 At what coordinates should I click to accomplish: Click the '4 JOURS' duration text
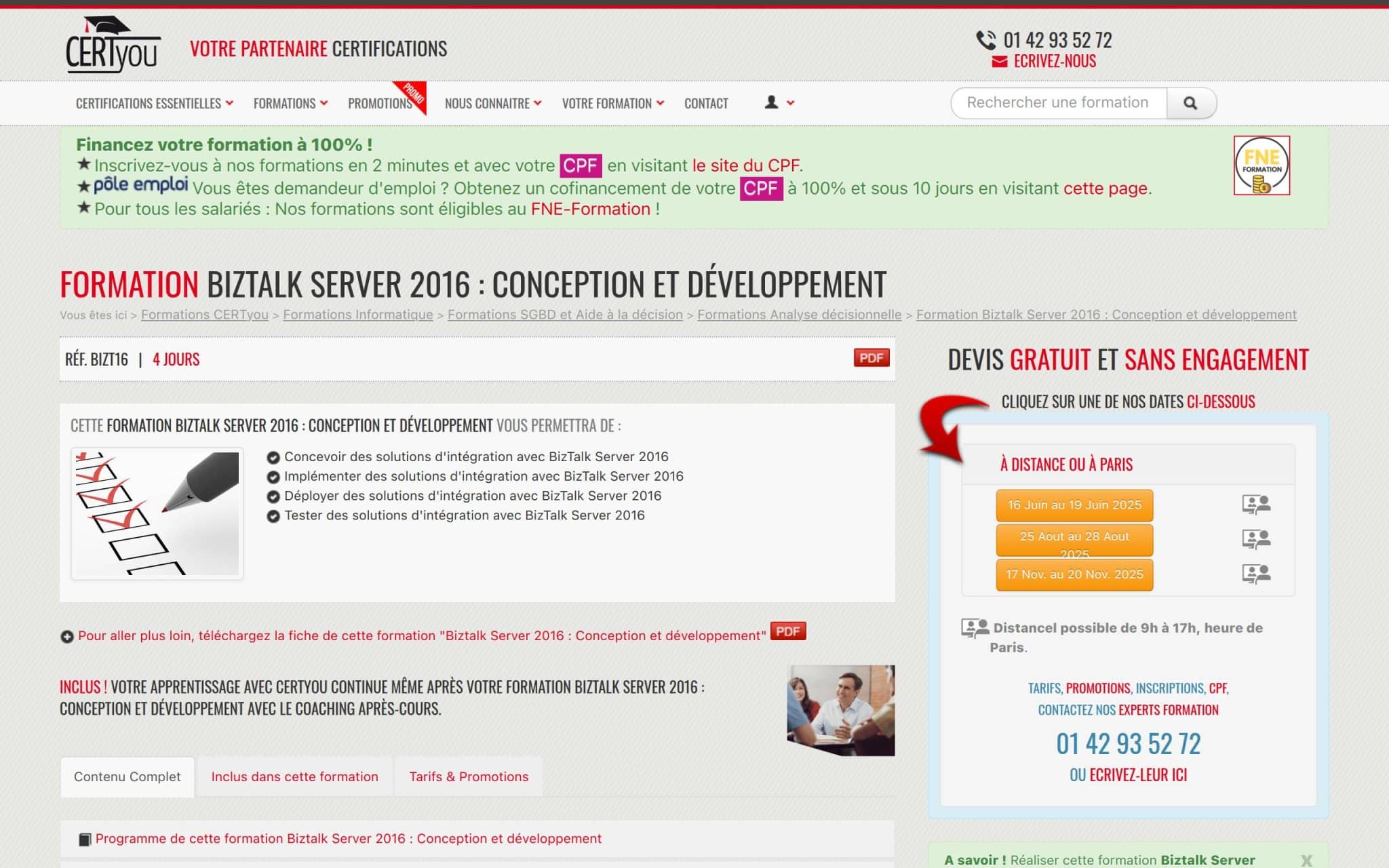176,359
